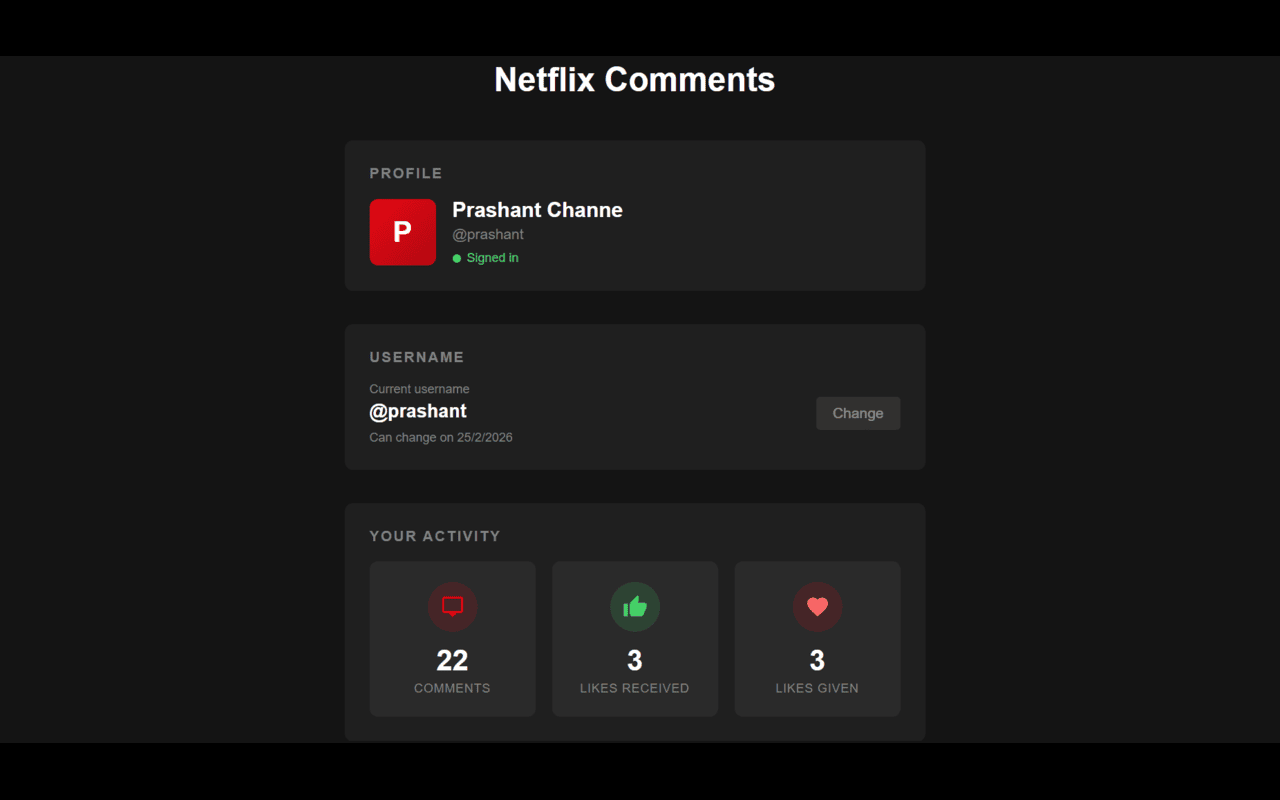Click the USERNAME section heading
The height and width of the screenshot is (800, 1280).
(417, 357)
